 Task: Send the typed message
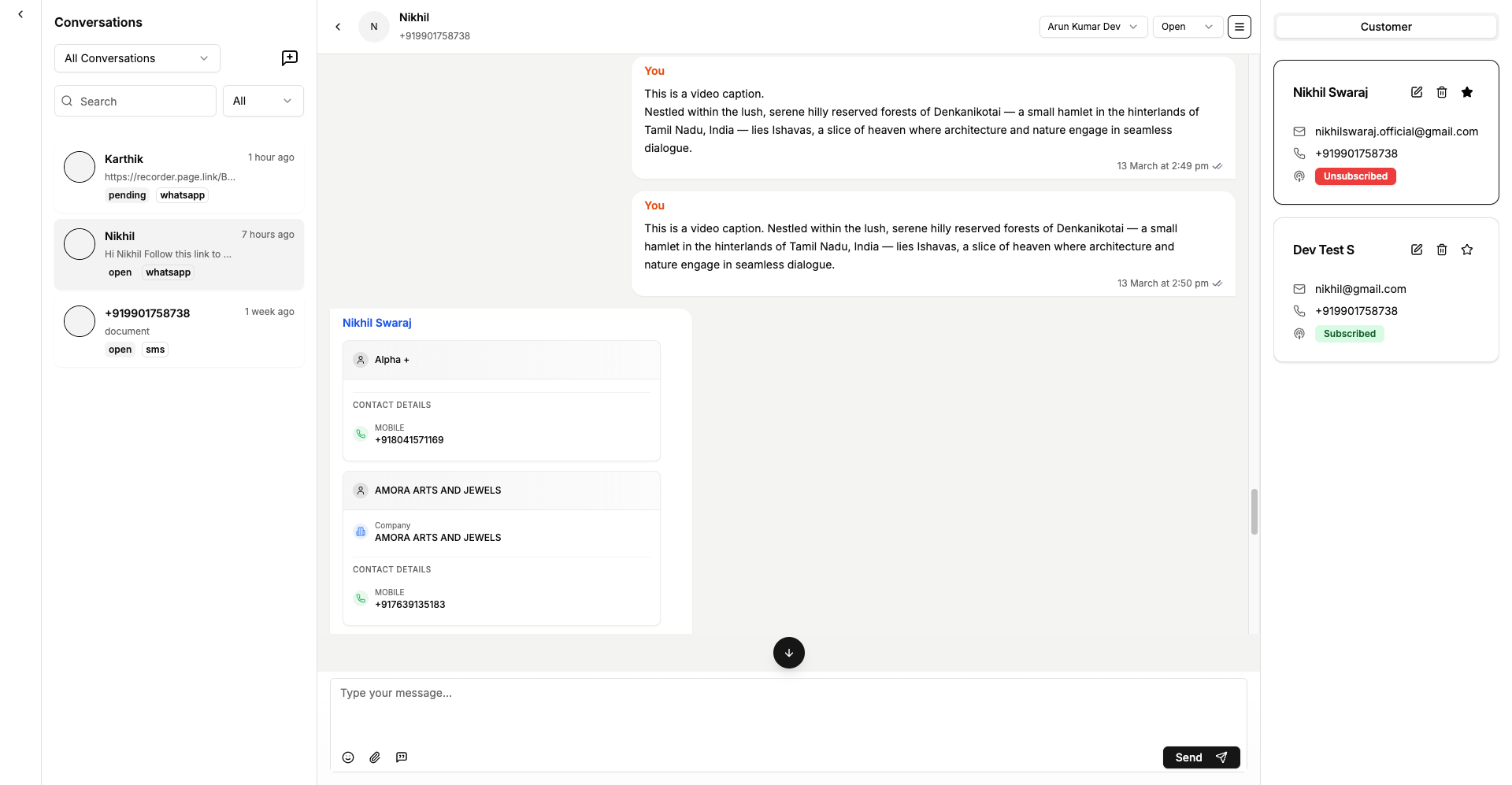[1201, 757]
